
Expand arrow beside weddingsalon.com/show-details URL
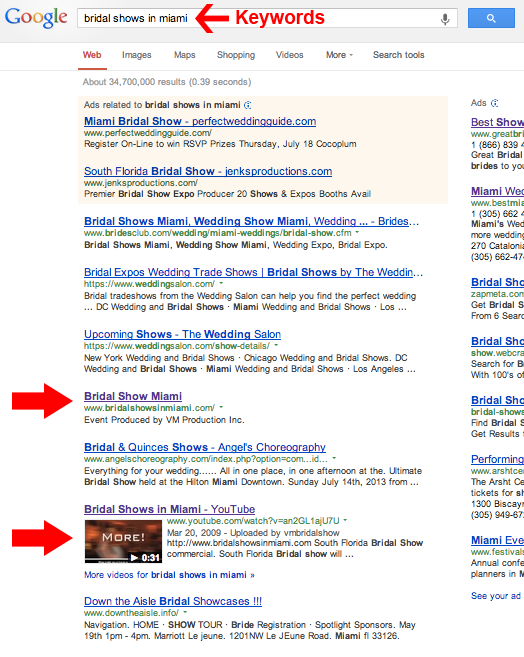pyautogui.click(x=276, y=346)
